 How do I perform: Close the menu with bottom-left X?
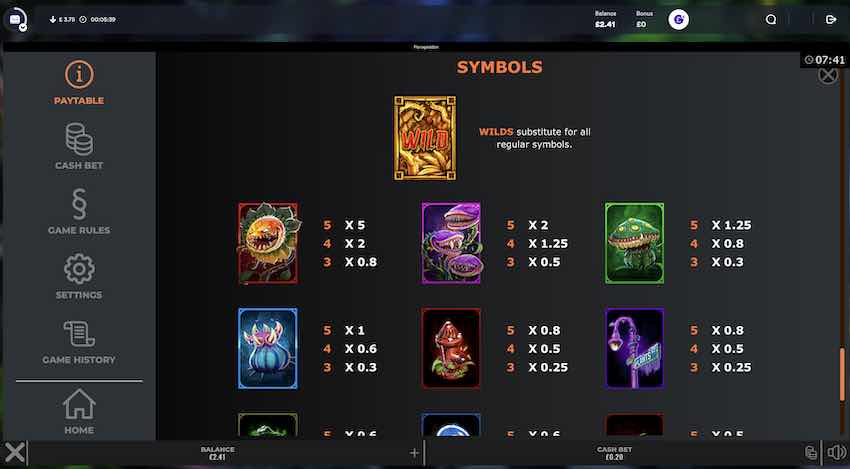pyautogui.click(x=15, y=452)
